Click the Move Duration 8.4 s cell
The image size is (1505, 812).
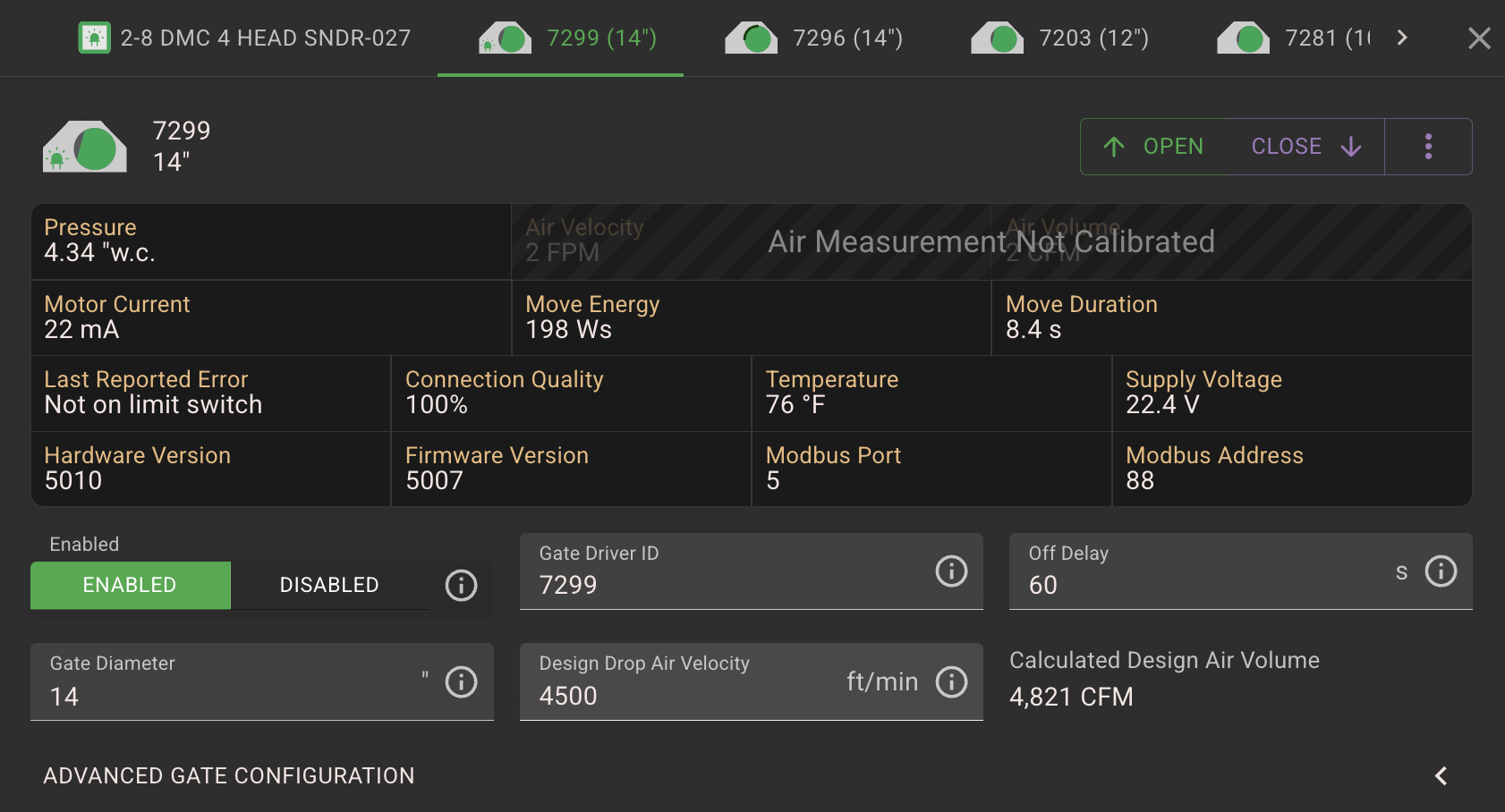(x=1231, y=317)
